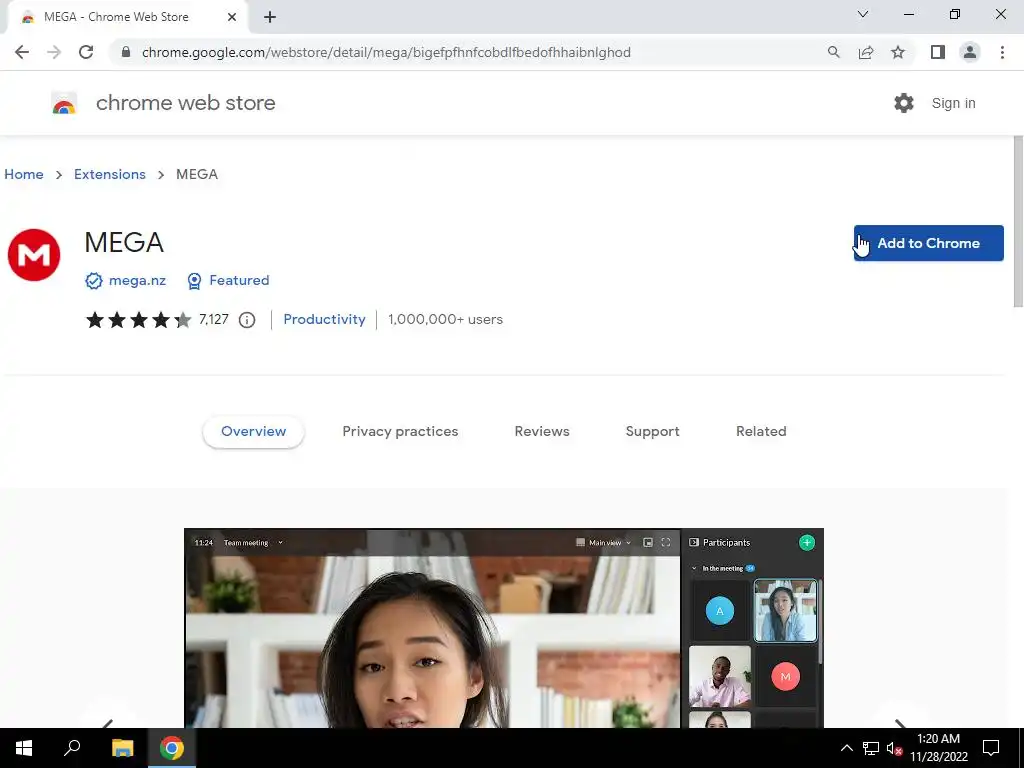Click the red MEGA extension logo

pyautogui.click(x=34, y=255)
